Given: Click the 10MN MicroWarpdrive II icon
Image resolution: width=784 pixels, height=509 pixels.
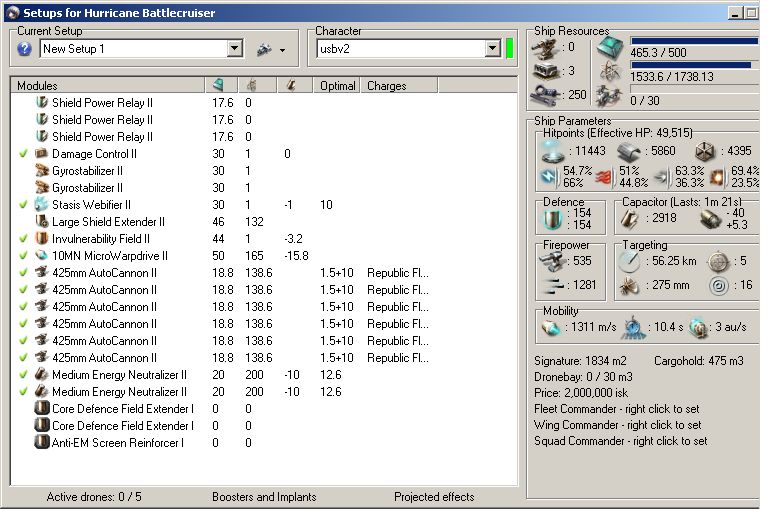Looking at the screenshot, I should [42, 255].
